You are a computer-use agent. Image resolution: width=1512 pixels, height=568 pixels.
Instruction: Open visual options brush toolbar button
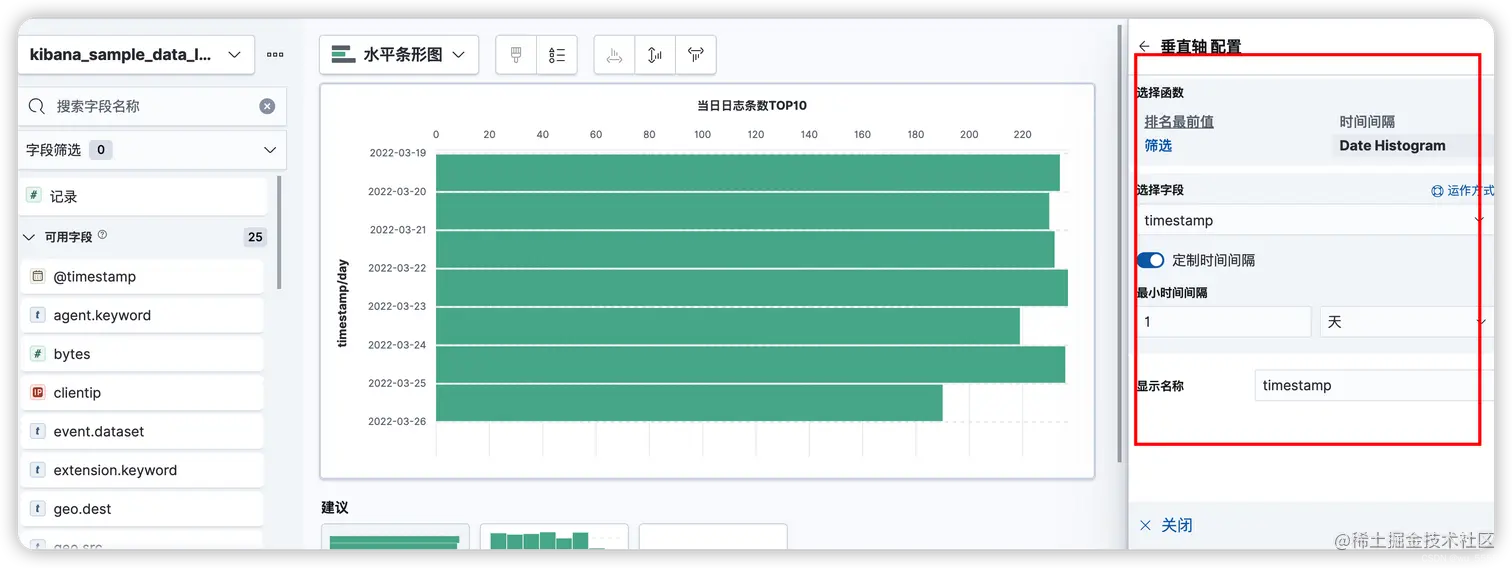coord(516,55)
